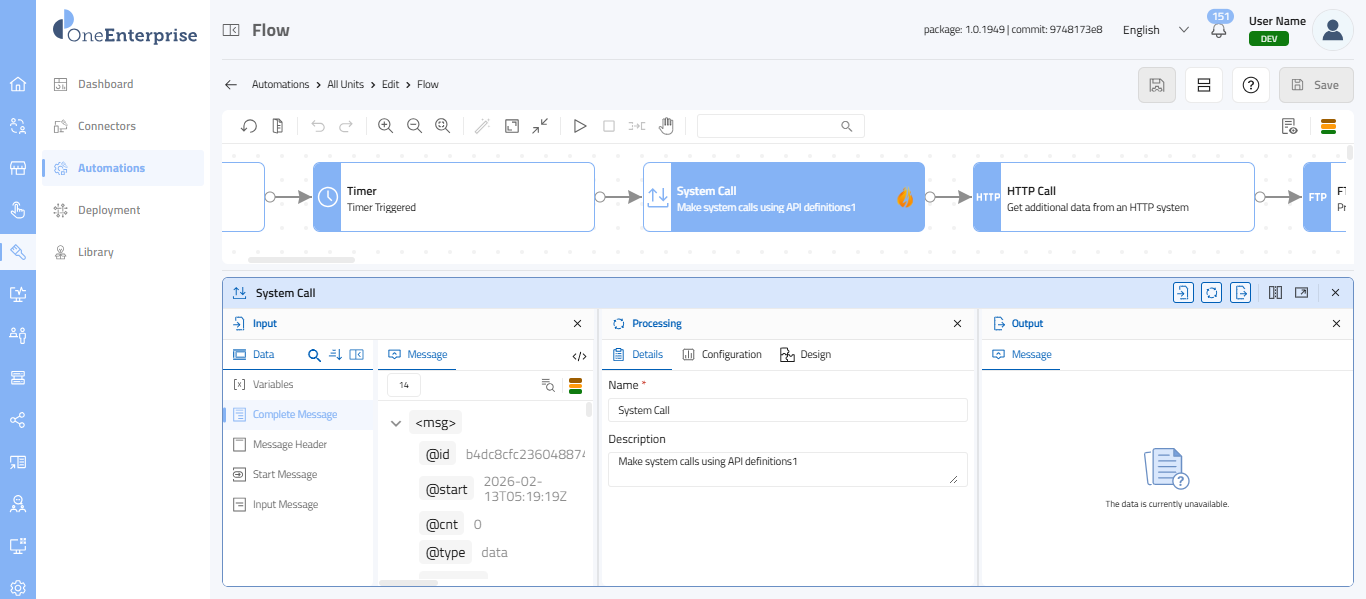This screenshot has height=599, width=1366.
Task: Toggle Processing panel visibility button
Action: [1212, 293]
